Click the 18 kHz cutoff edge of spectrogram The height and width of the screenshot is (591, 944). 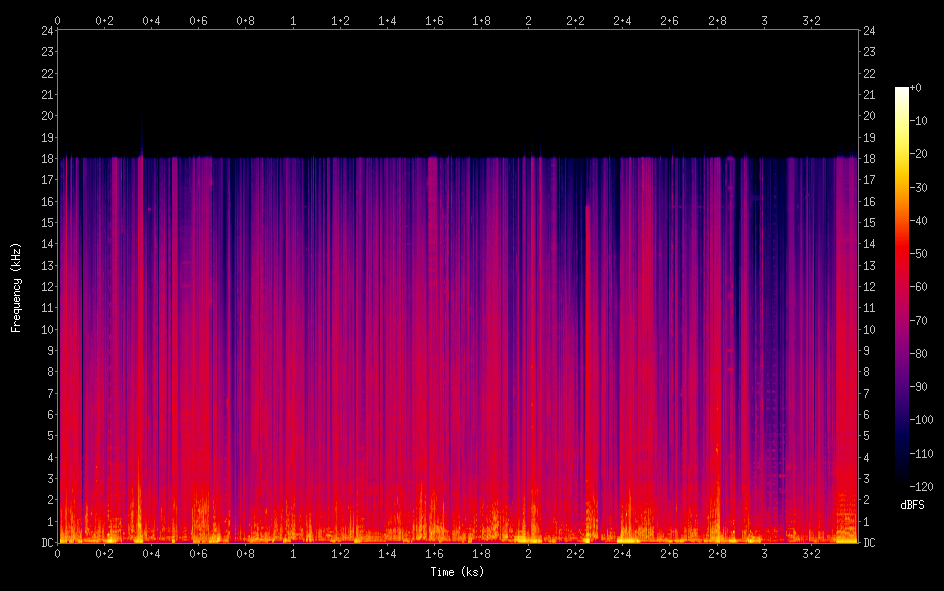[x=457, y=157]
